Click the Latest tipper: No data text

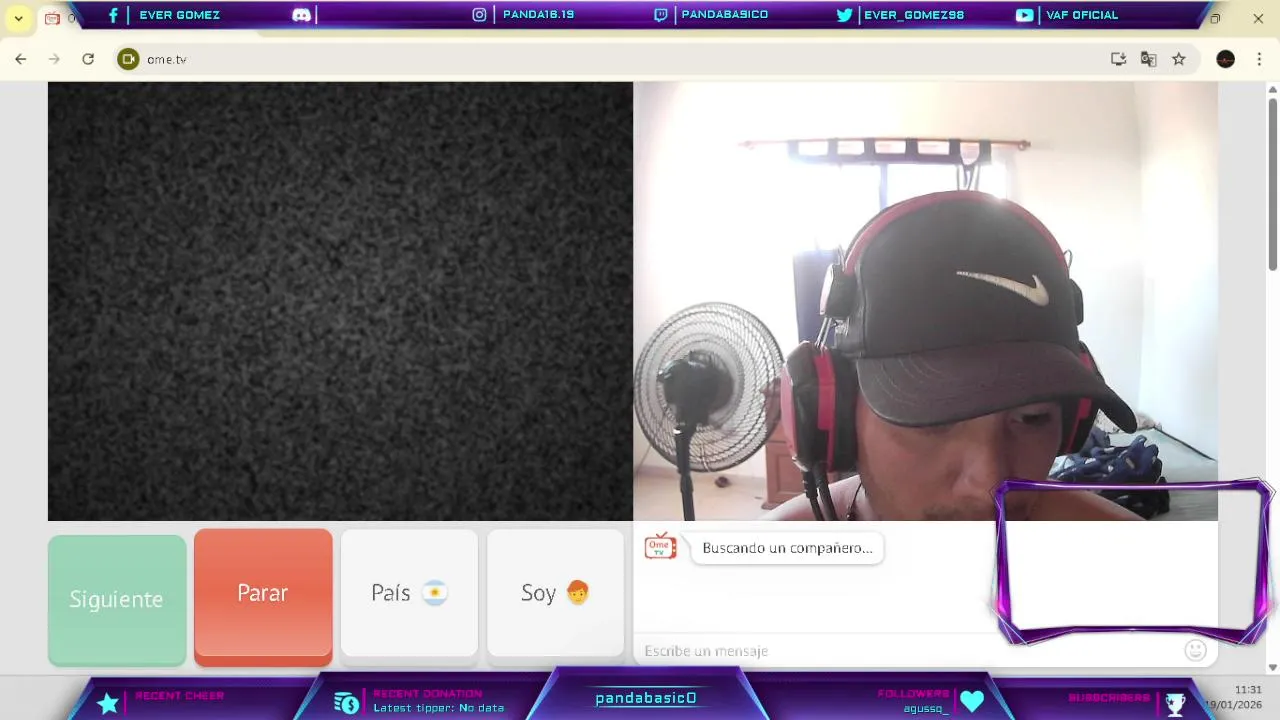(439, 708)
